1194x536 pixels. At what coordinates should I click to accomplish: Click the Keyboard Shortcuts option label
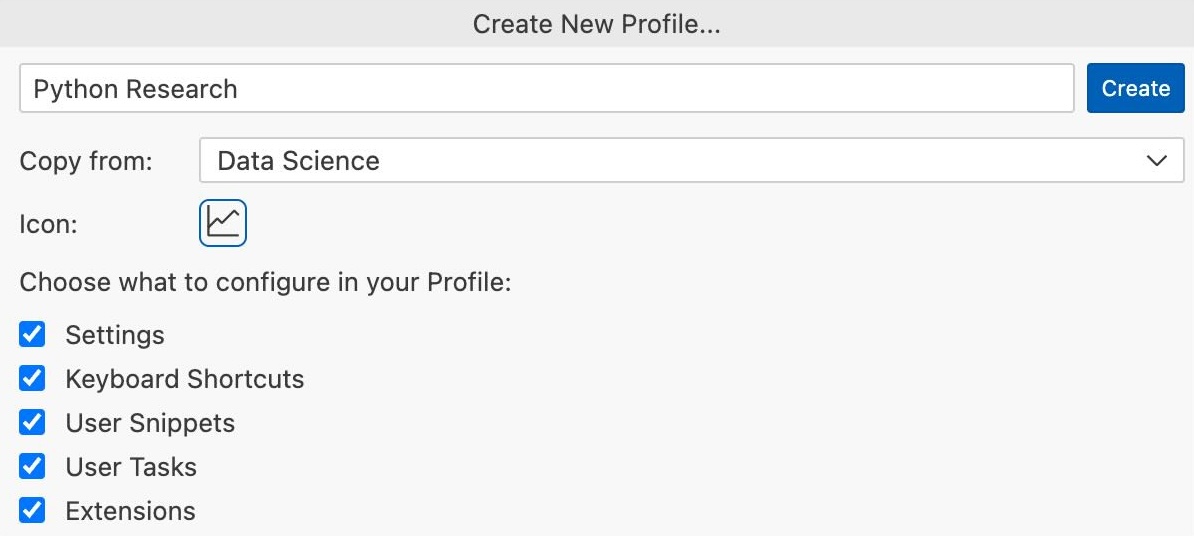point(185,379)
